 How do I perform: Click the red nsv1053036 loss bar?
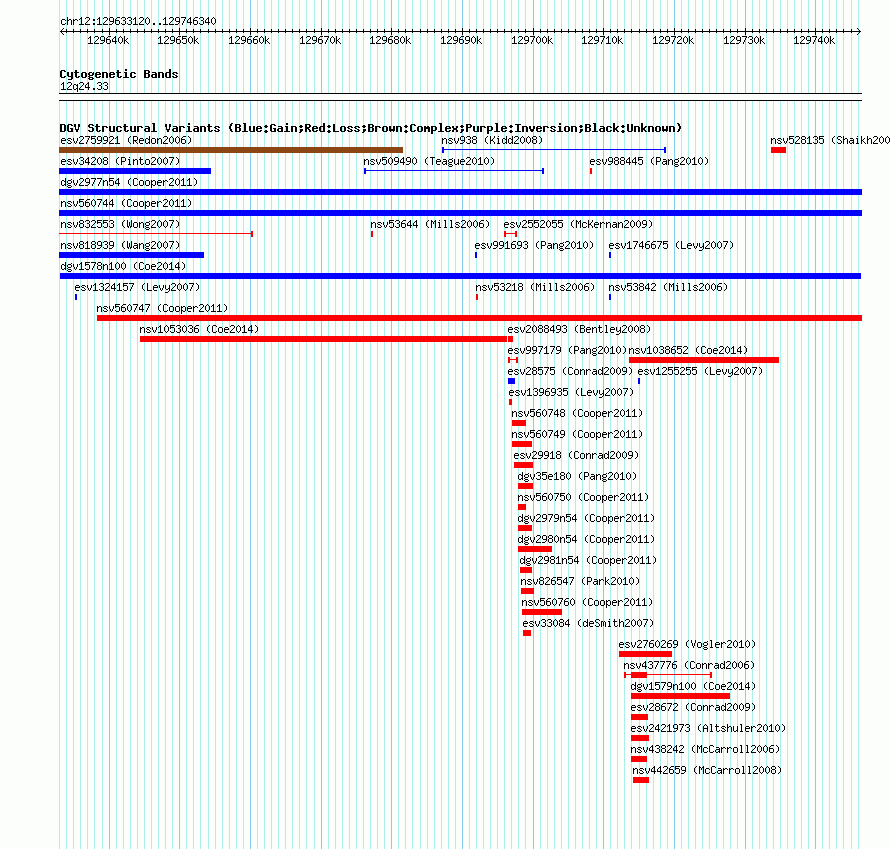tap(324, 339)
